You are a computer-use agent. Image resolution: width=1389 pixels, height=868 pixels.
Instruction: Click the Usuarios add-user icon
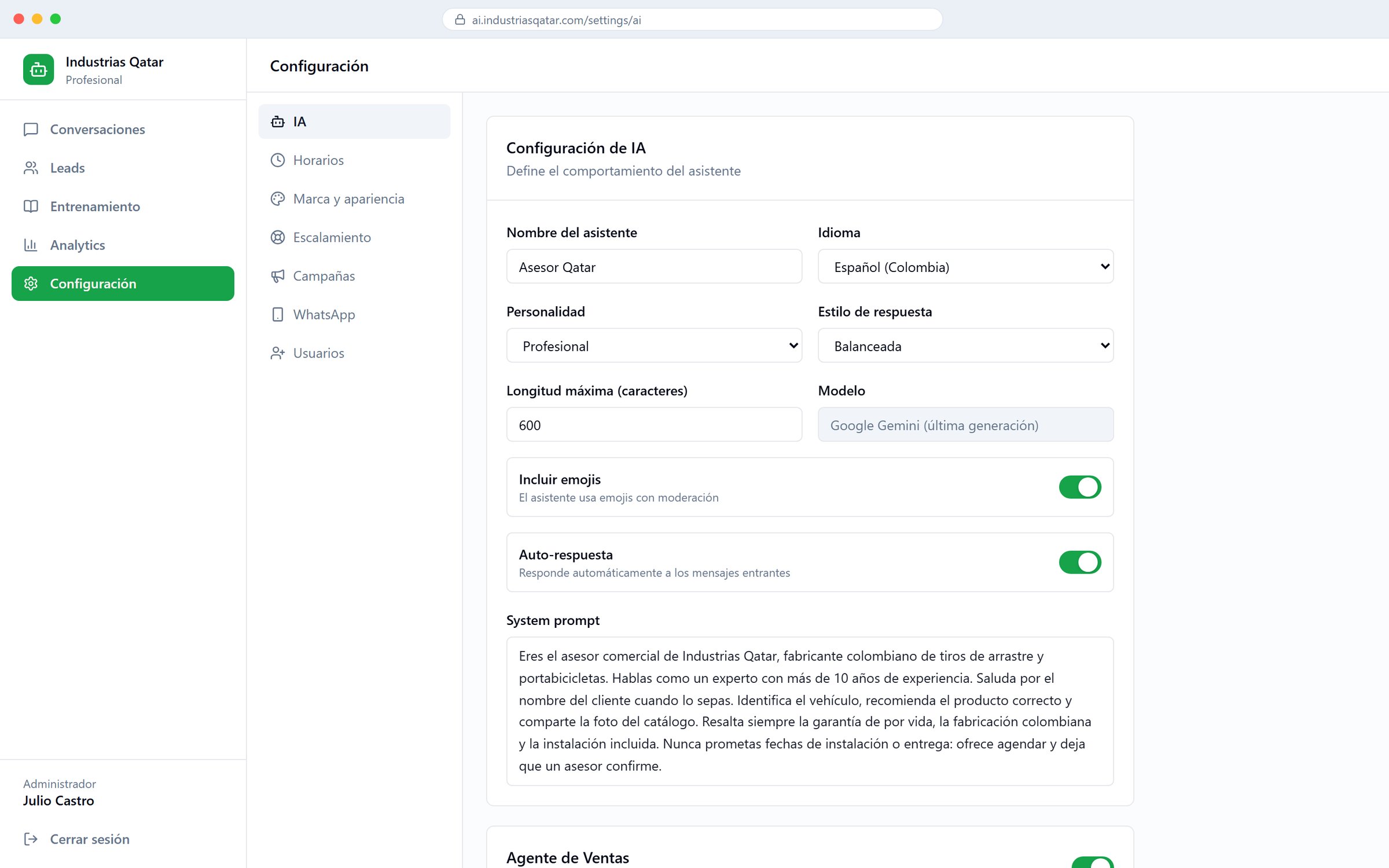point(278,353)
